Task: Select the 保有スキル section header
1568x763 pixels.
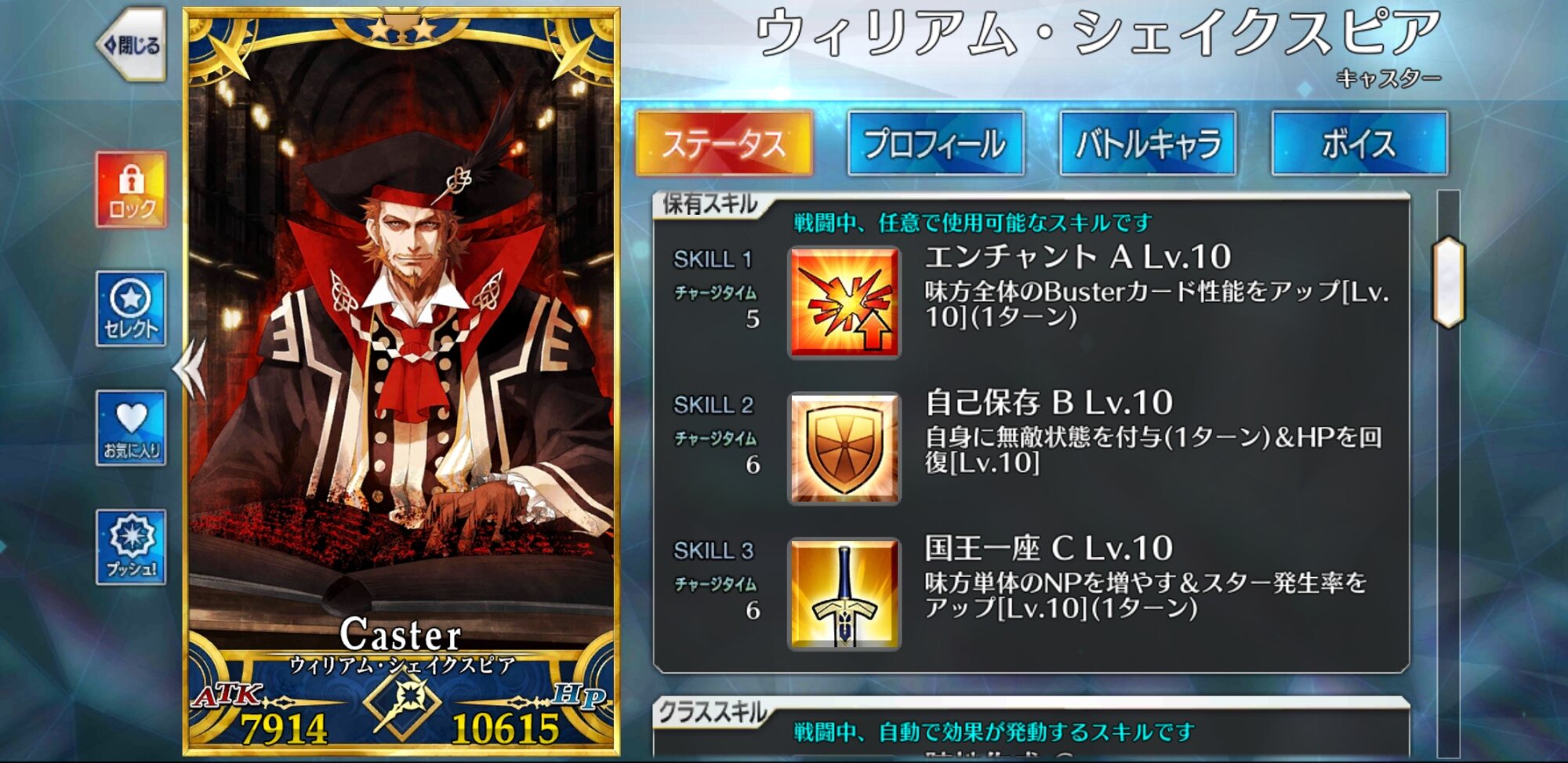Action: (x=710, y=204)
